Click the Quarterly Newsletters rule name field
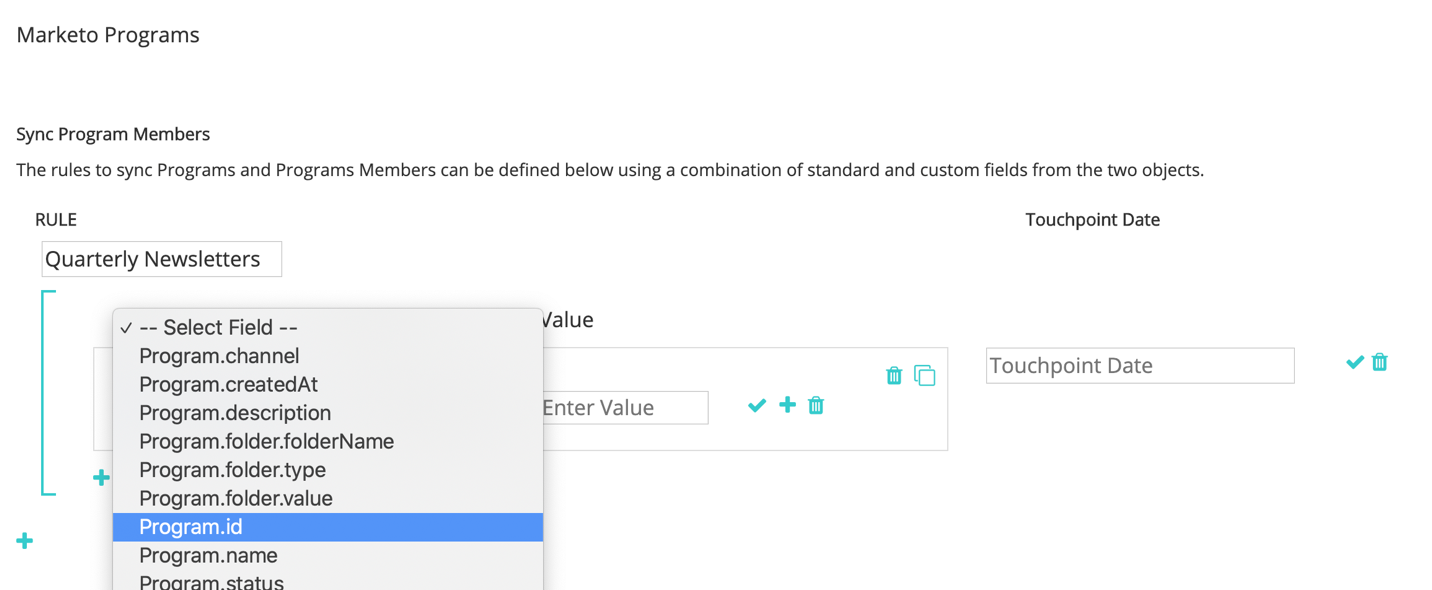The height and width of the screenshot is (590, 1432). coord(161,259)
